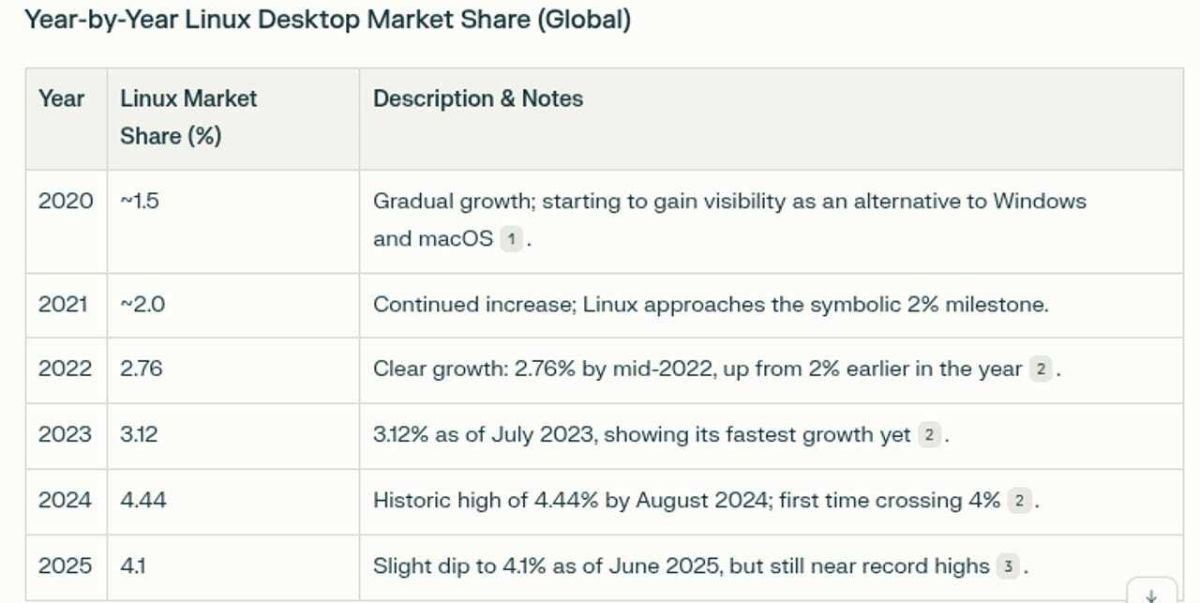1200x603 pixels.
Task: Click the 4.44 market share value
Action: tap(143, 501)
